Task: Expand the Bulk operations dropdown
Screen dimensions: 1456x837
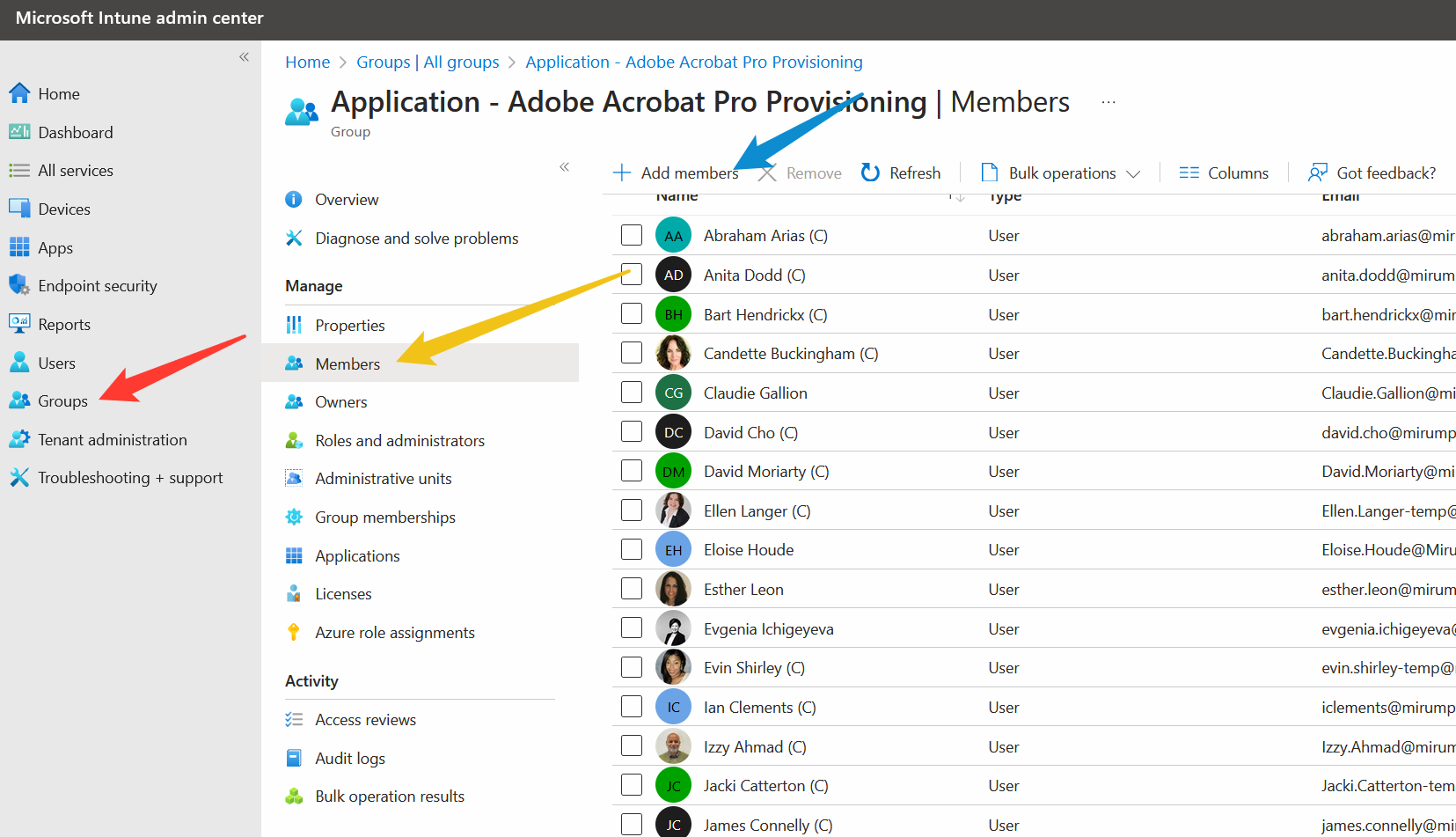Action: pyautogui.click(x=1061, y=173)
